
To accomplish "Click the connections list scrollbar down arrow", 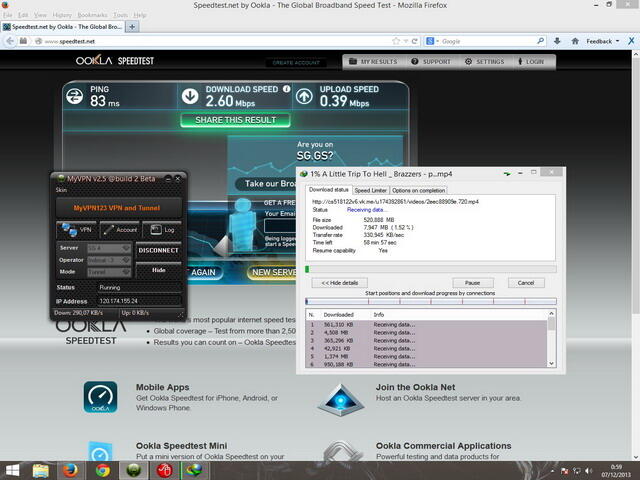I will point(551,363).
